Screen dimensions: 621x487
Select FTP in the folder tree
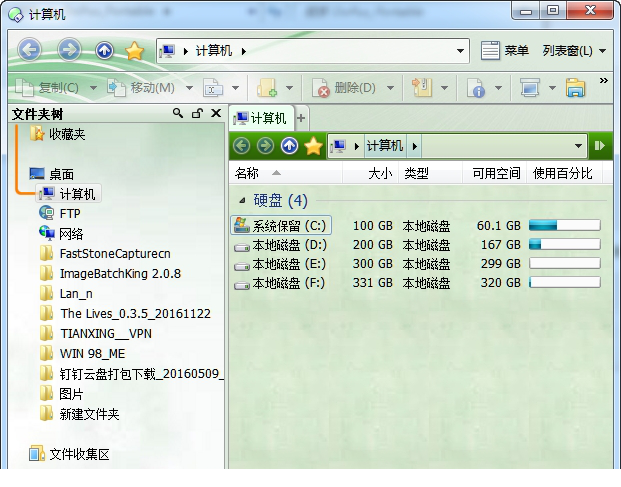click(x=60, y=213)
